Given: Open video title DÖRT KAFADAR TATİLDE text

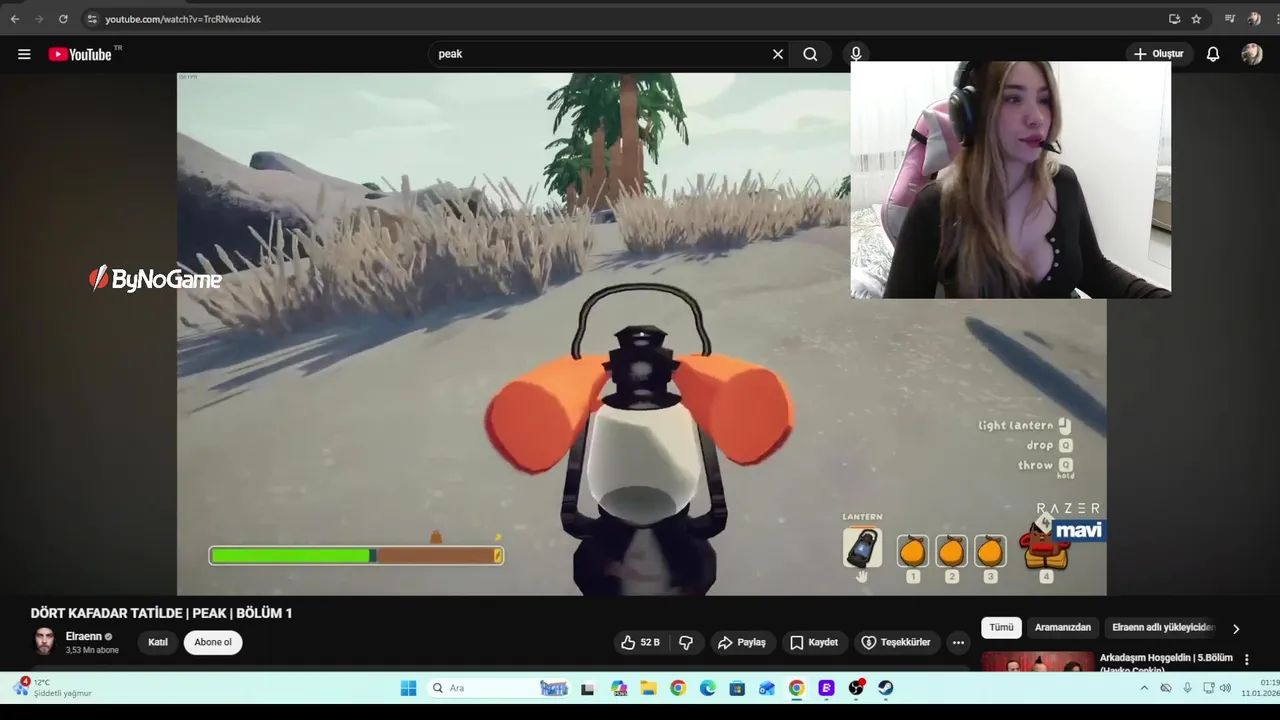Looking at the screenshot, I should click(x=161, y=613).
